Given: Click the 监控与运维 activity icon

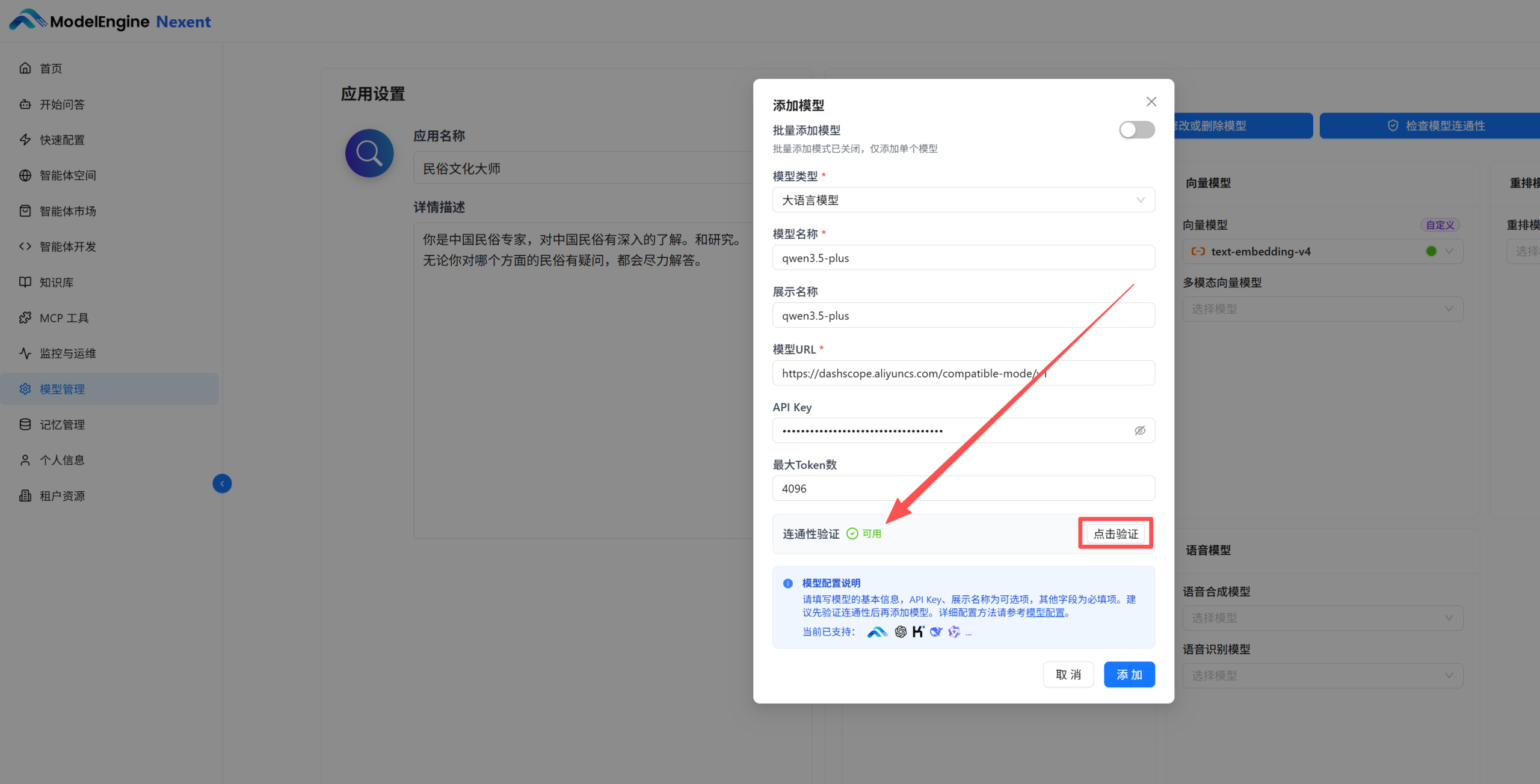Looking at the screenshot, I should pos(25,353).
